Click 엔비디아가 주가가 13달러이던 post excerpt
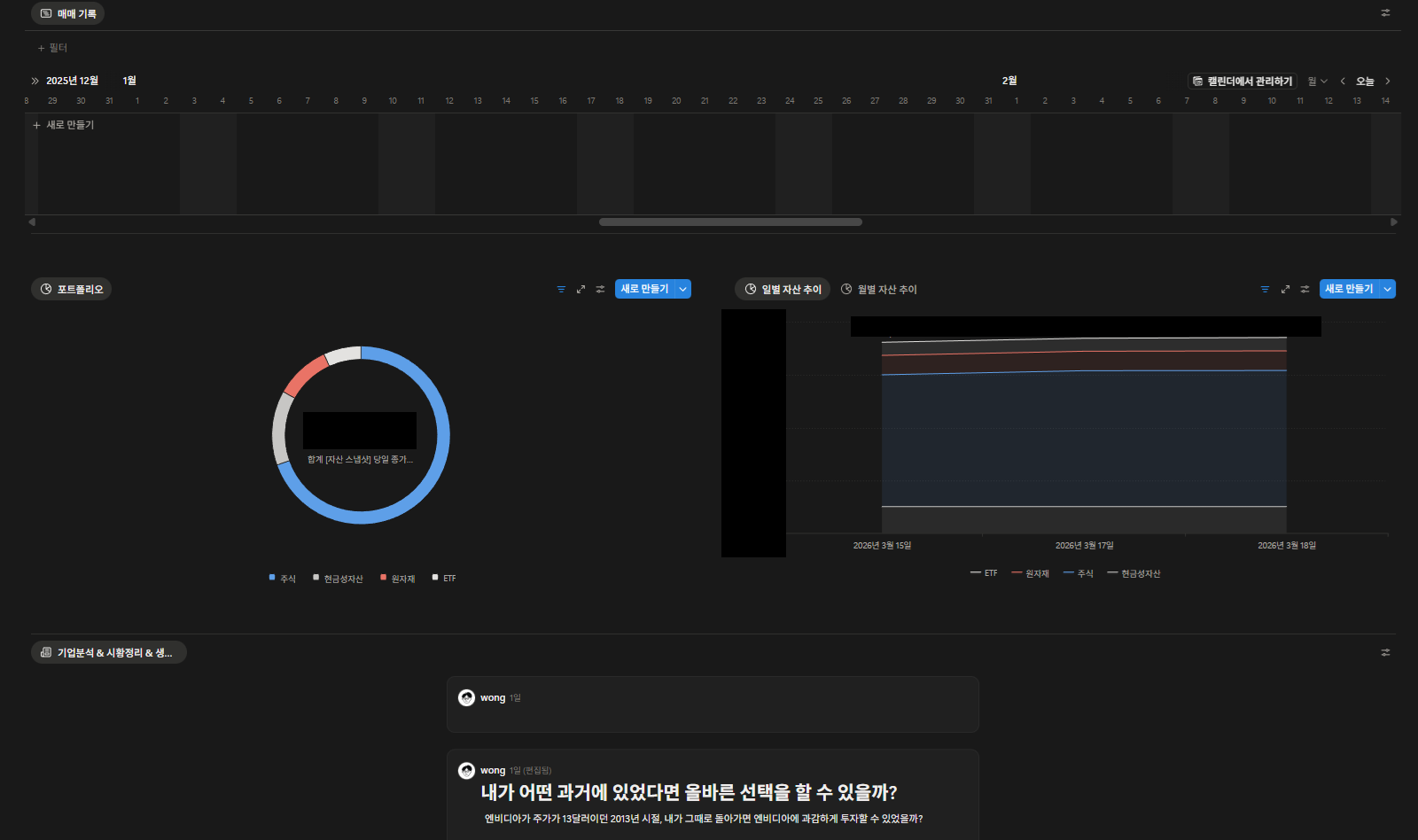Viewport: 1418px width, 840px height. (x=704, y=819)
